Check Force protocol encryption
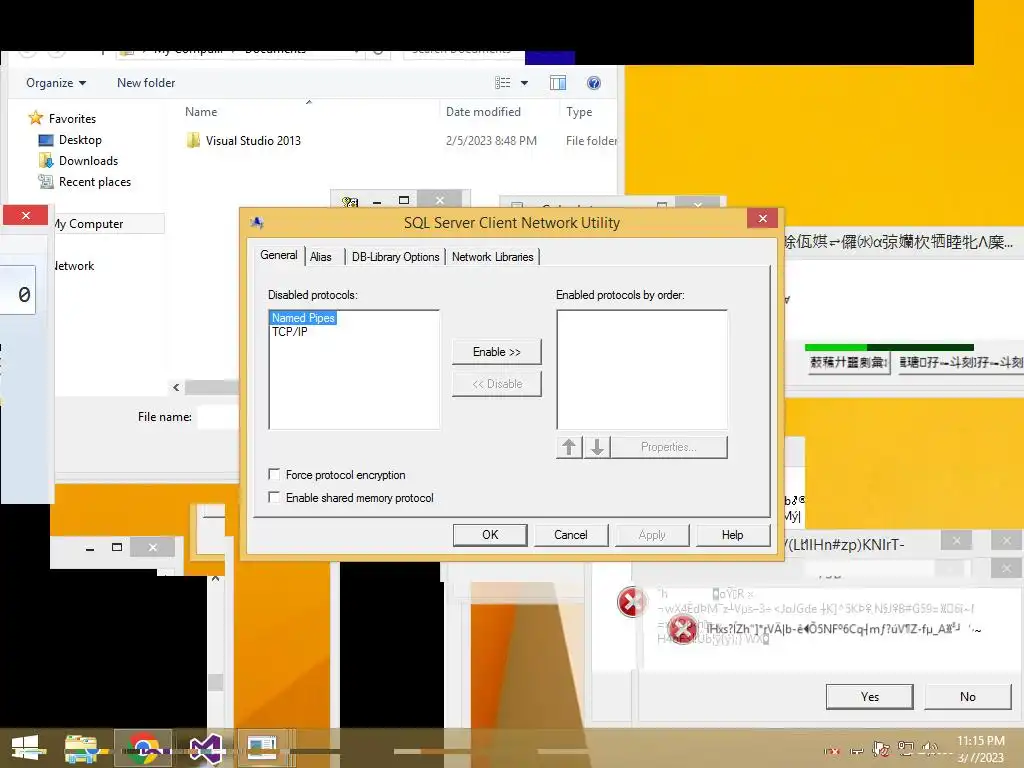 click(x=274, y=474)
